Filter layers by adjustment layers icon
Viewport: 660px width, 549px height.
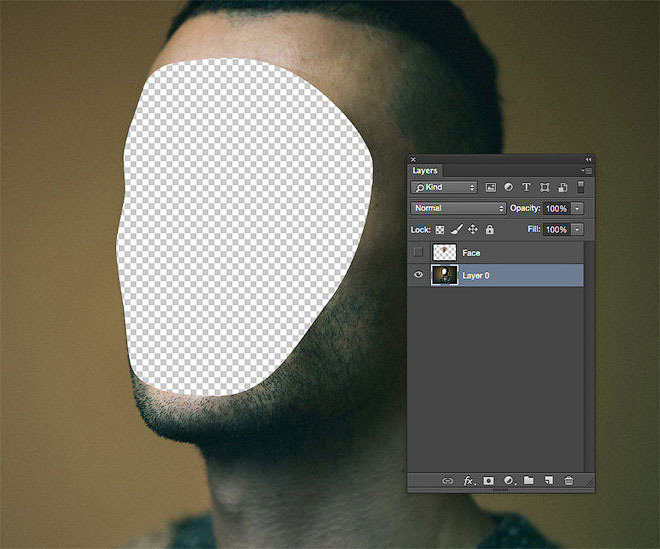(x=508, y=187)
